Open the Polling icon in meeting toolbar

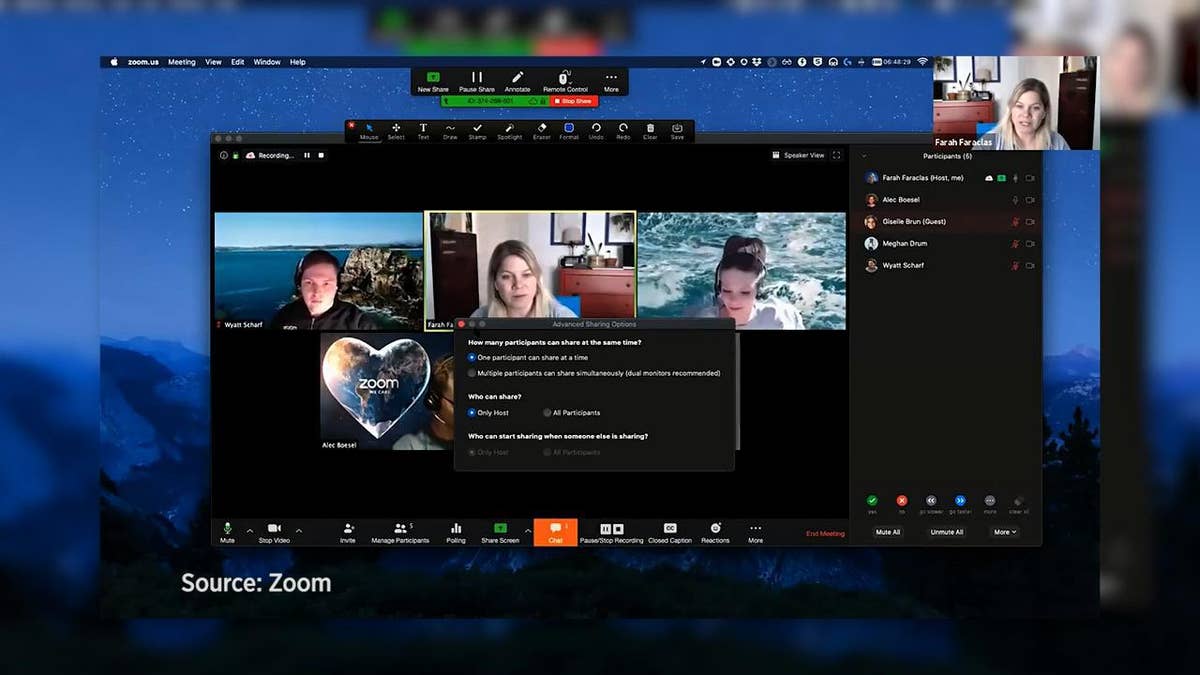click(x=456, y=531)
